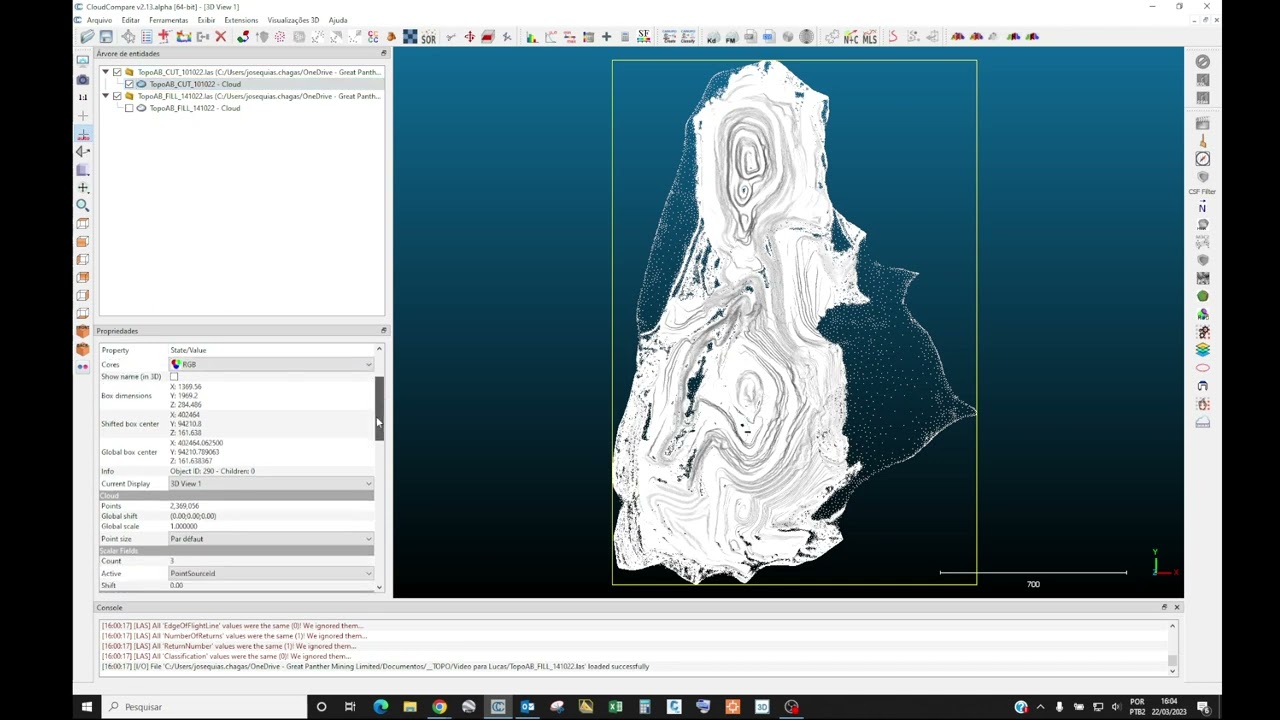Click the N+C toolbar icon
The width and height of the screenshot is (1280, 720).
[x=851, y=37]
